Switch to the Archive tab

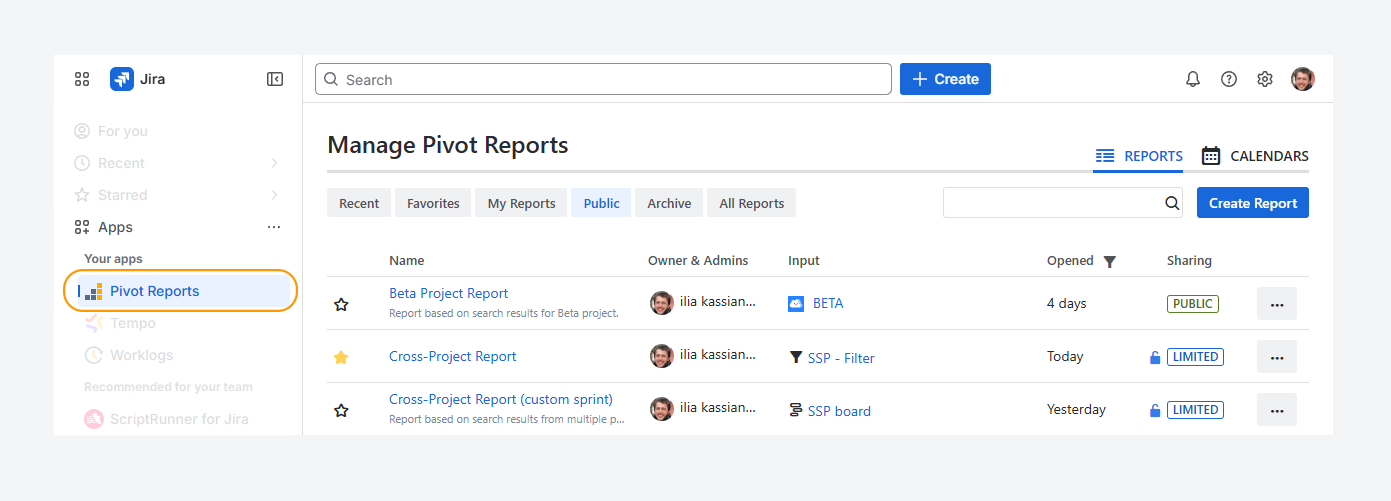(669, 203)
